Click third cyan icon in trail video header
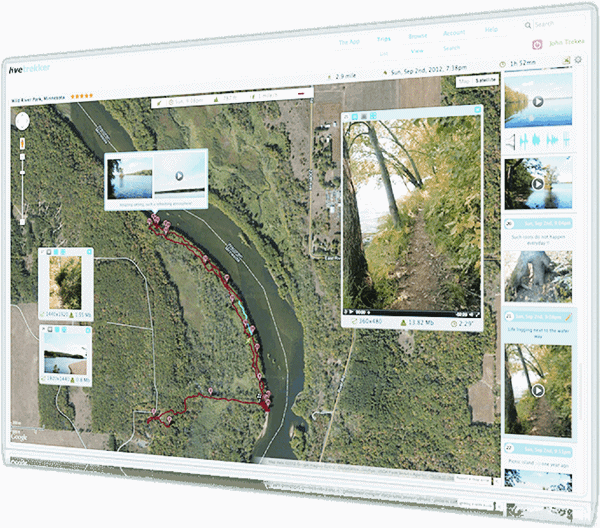The image size is (600, 528). (373, 115)
